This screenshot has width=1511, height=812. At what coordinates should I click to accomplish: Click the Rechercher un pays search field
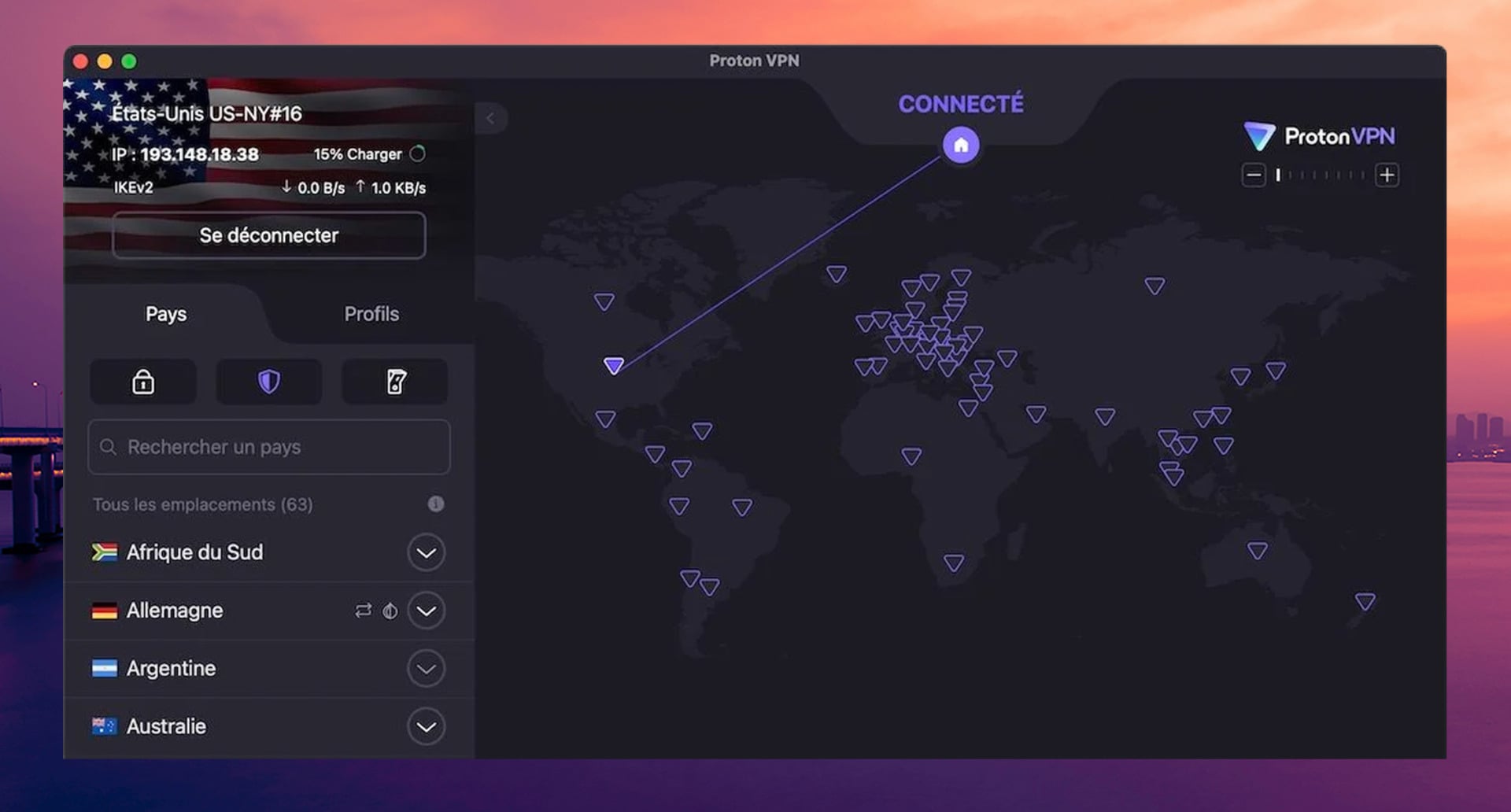[x=268, y=447]
